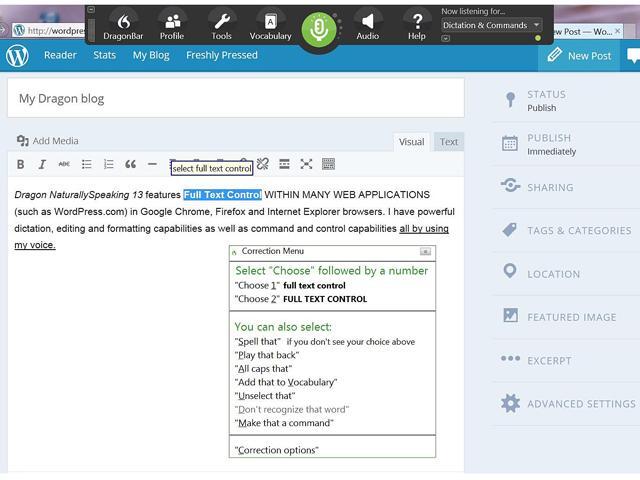Screen dimensions: 640x480
Task: Insert a horizontal line
Action: tap(152, 164)
